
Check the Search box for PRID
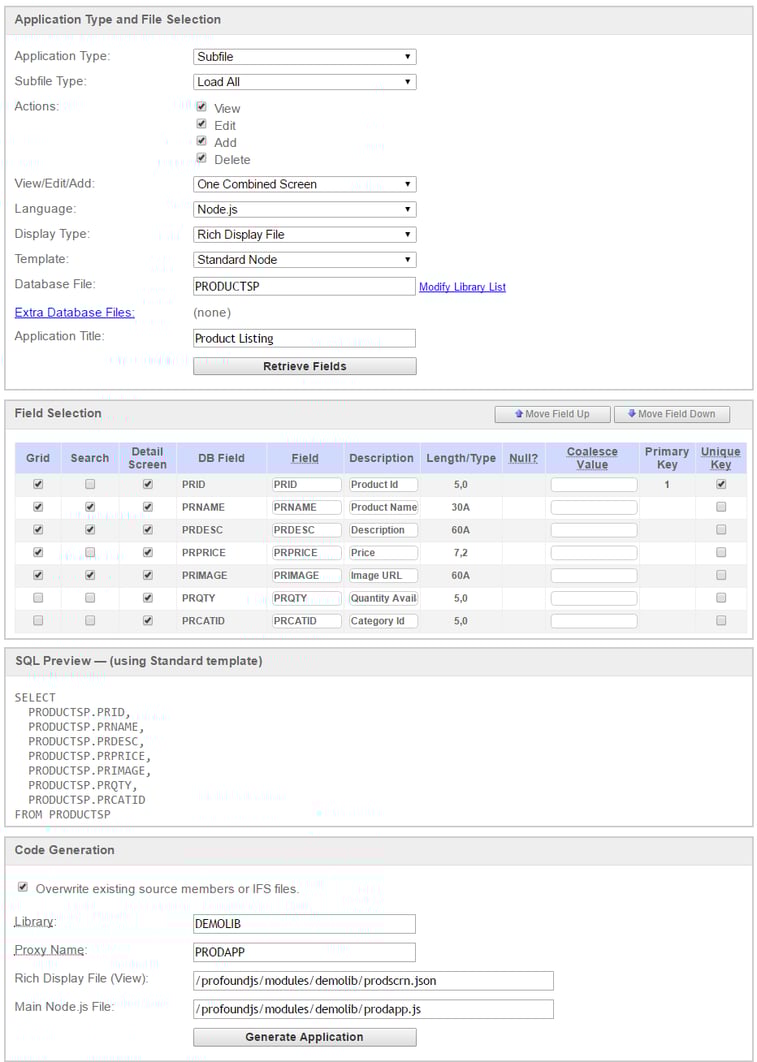point(90,484)
